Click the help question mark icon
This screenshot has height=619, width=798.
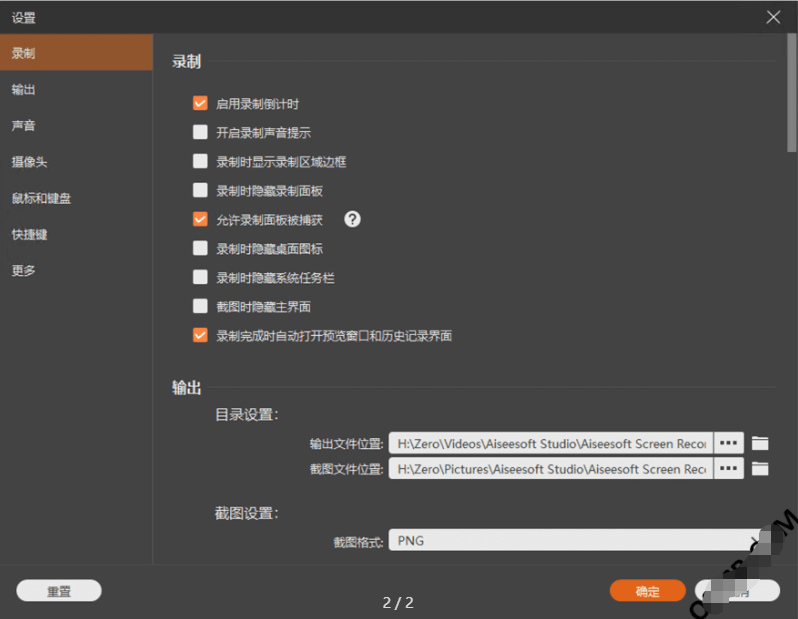coord(352,219)
